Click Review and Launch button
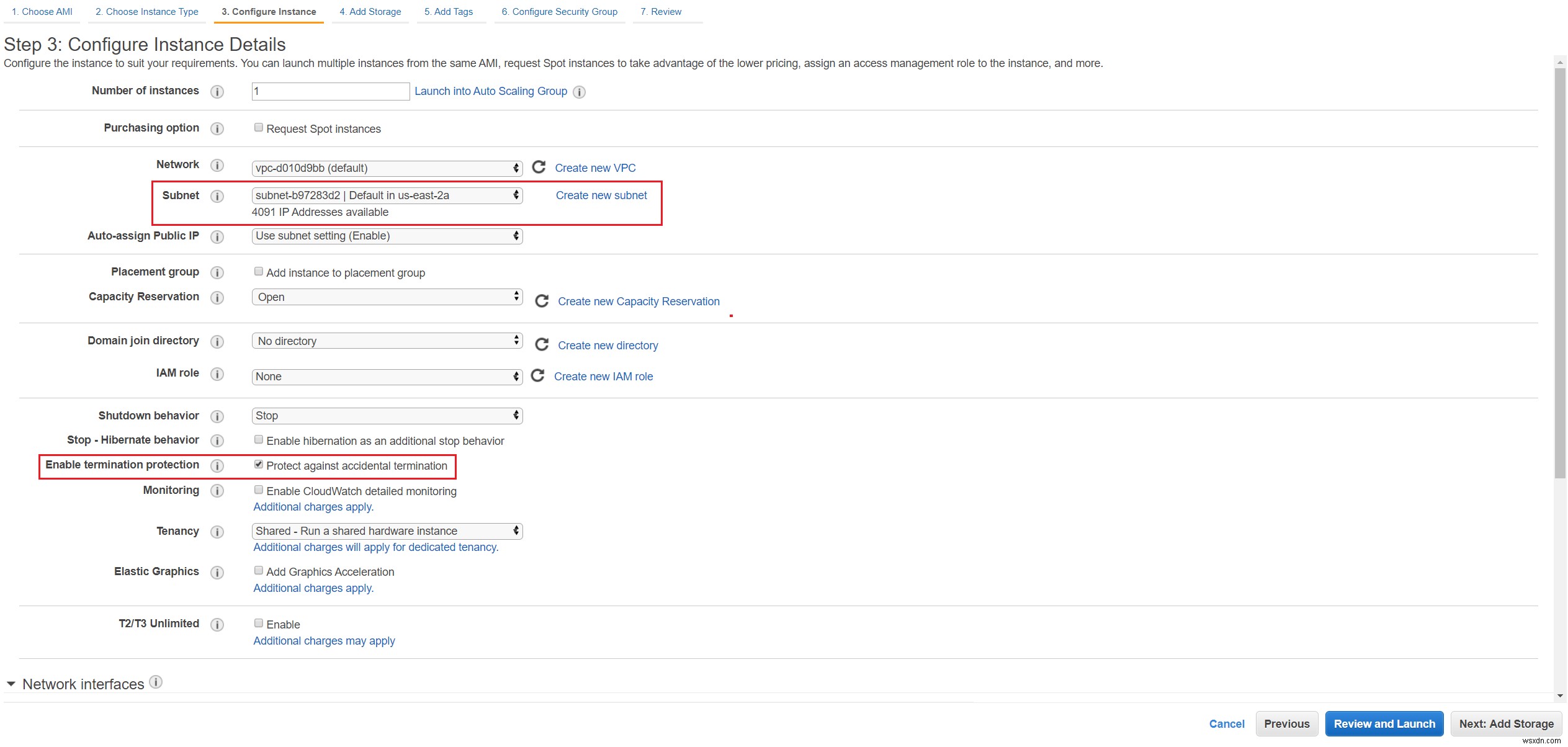 (1383, 723)
